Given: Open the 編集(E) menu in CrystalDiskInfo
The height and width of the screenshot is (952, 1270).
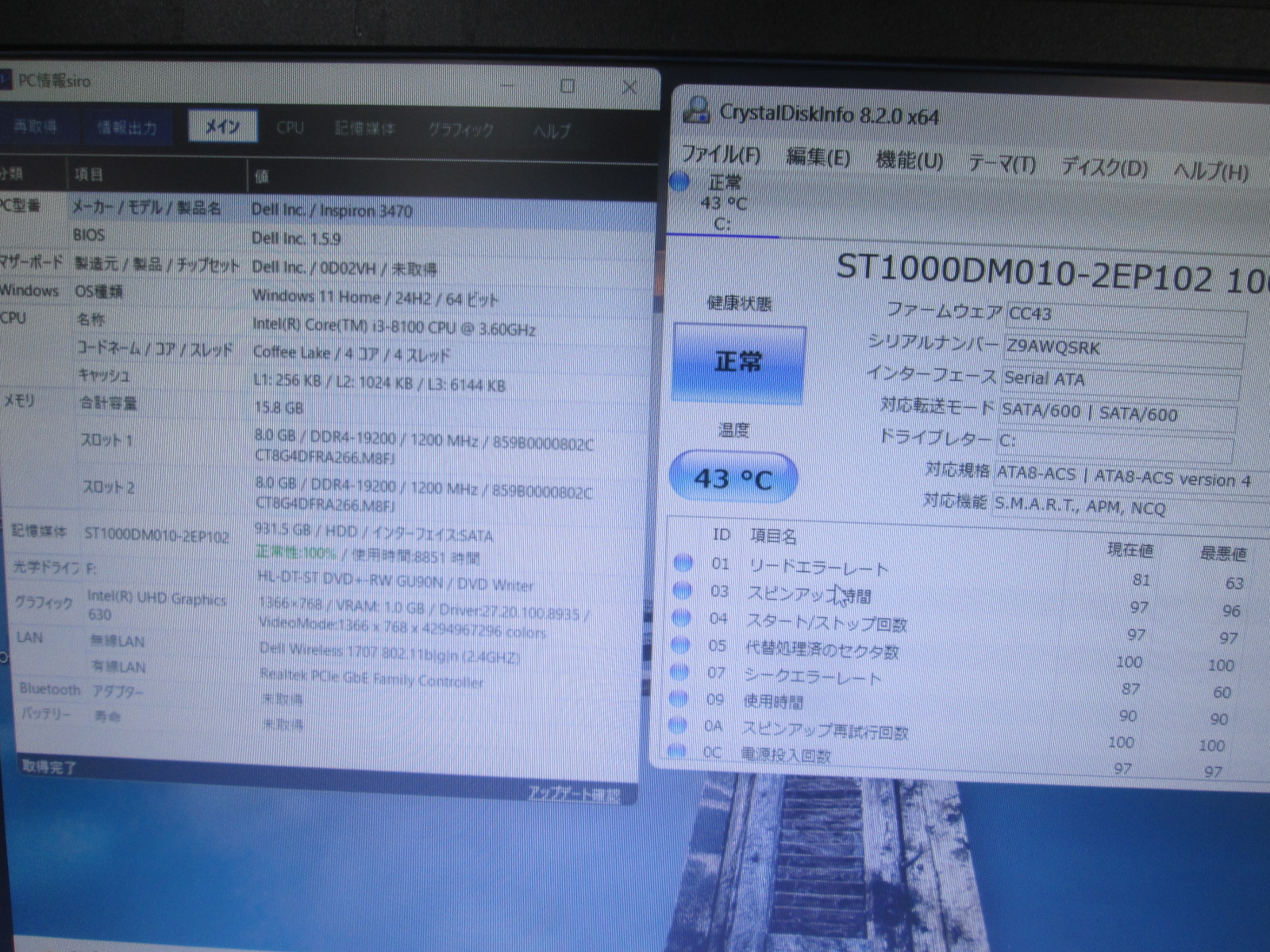Looking at the screenshot, I should pos(818,157).
